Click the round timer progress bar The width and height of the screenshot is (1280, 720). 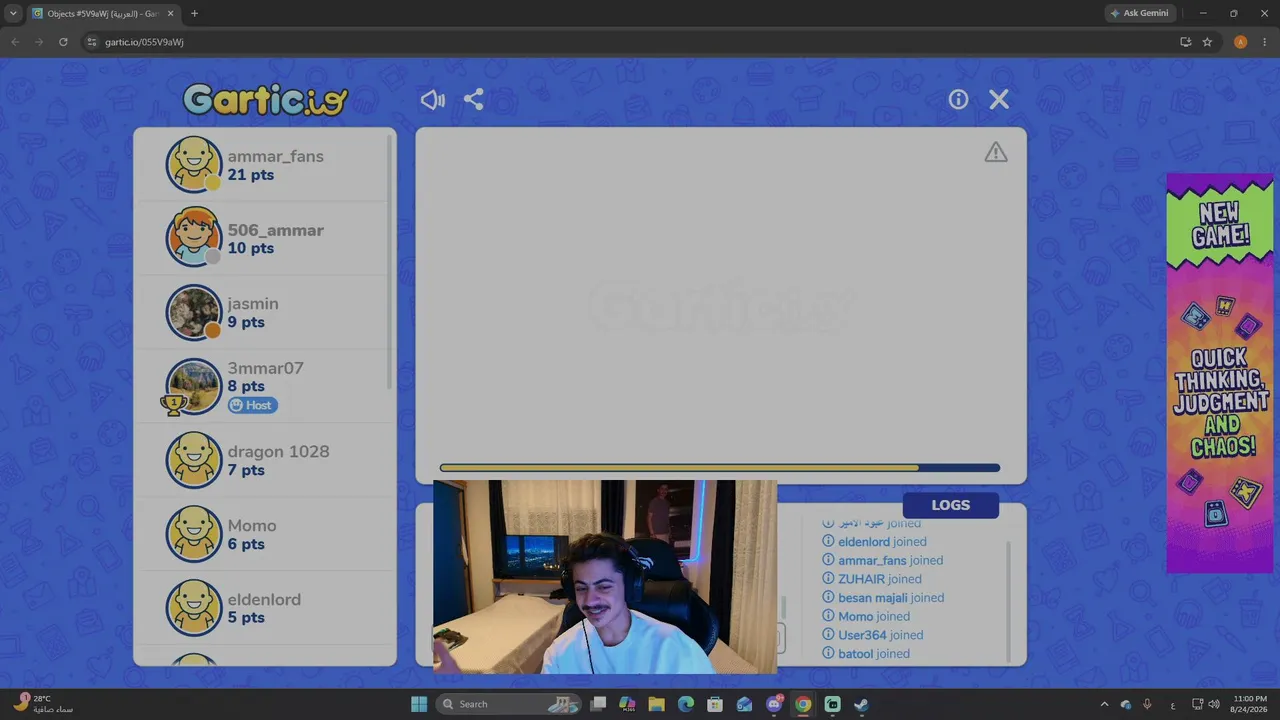click(x=720, y=468)
